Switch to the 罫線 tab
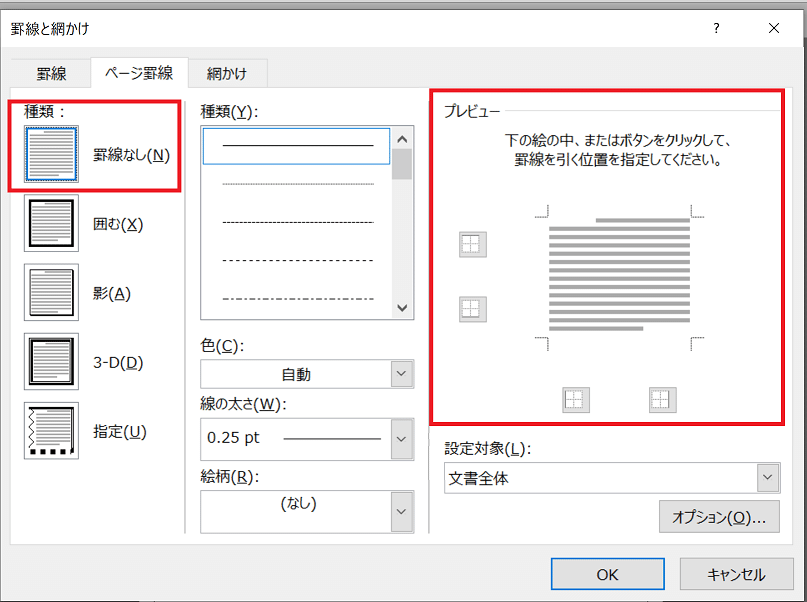The width and height of the screenshot is (807, 602). pos(51,73)
